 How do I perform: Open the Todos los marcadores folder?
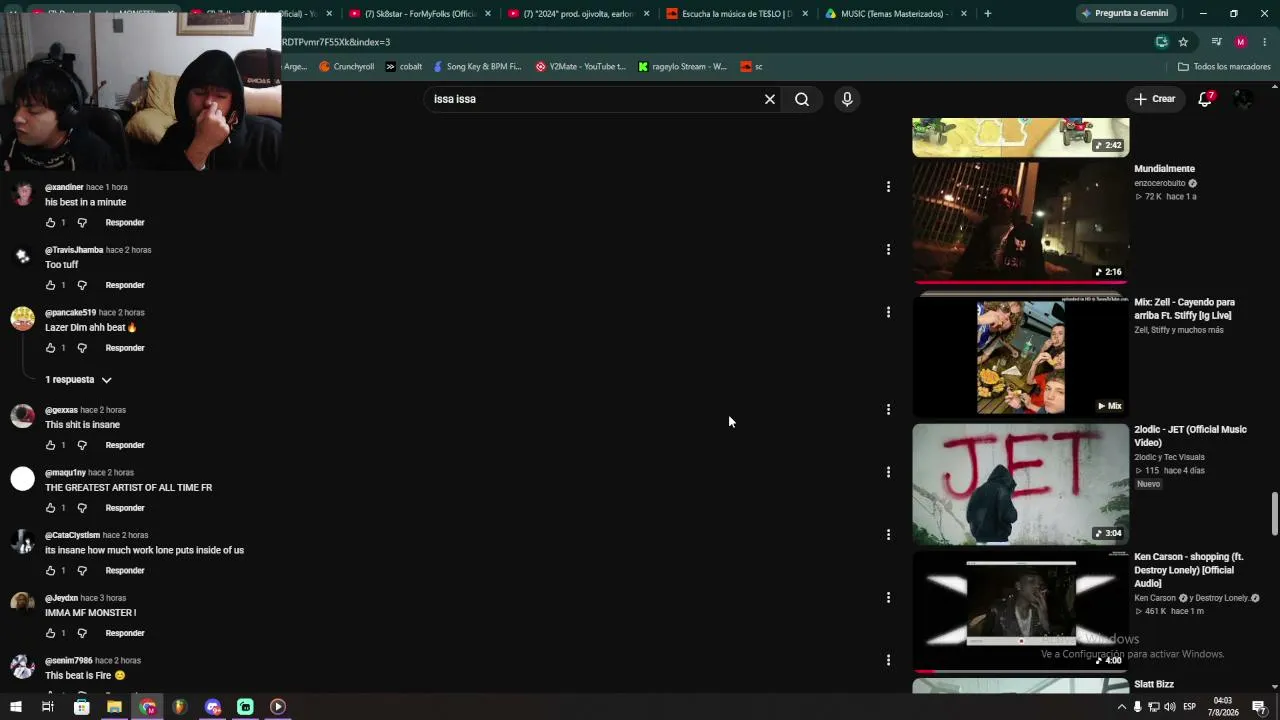[1224, 67]
